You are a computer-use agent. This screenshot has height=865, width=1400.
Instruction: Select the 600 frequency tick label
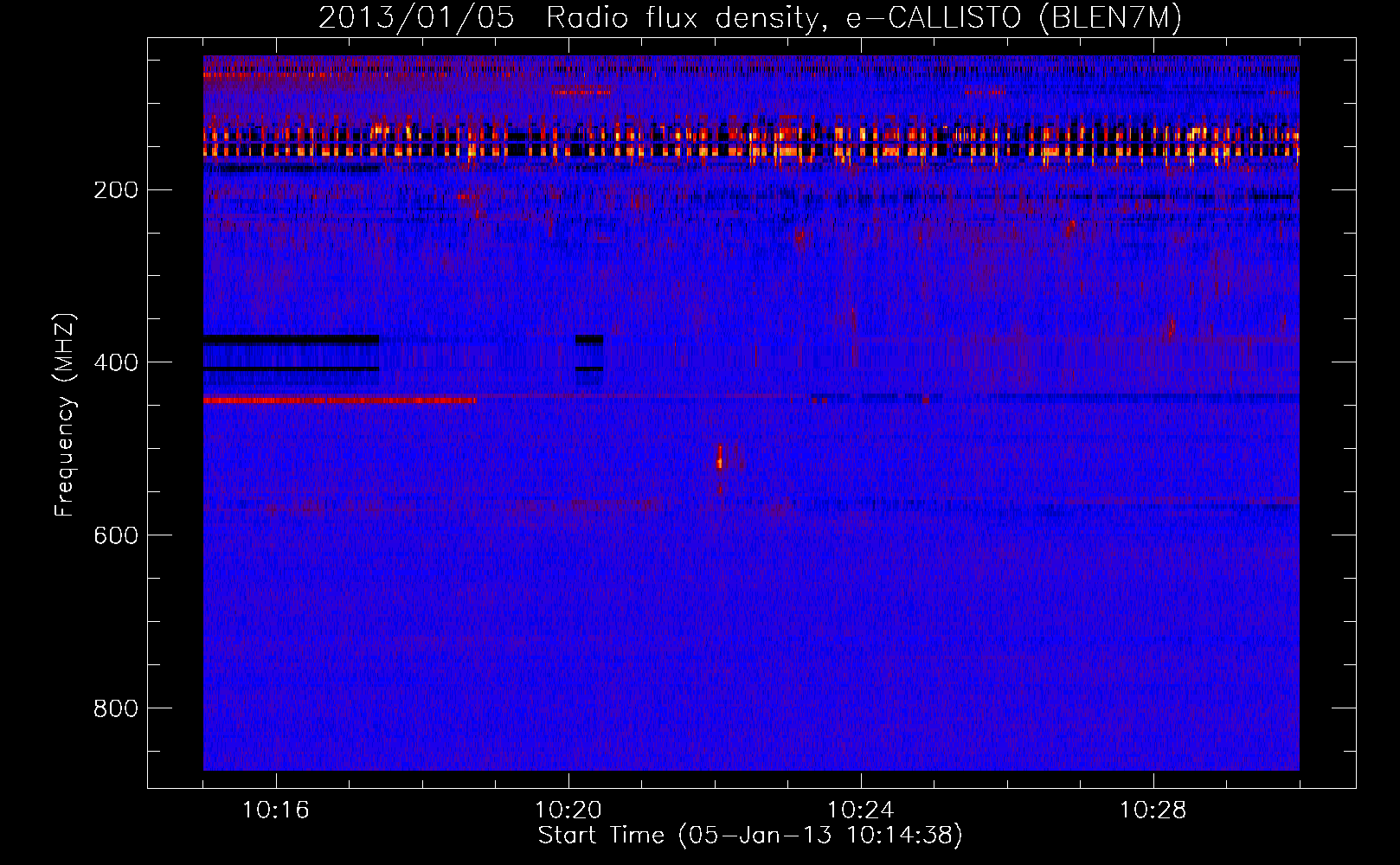[x=116, y=535]
